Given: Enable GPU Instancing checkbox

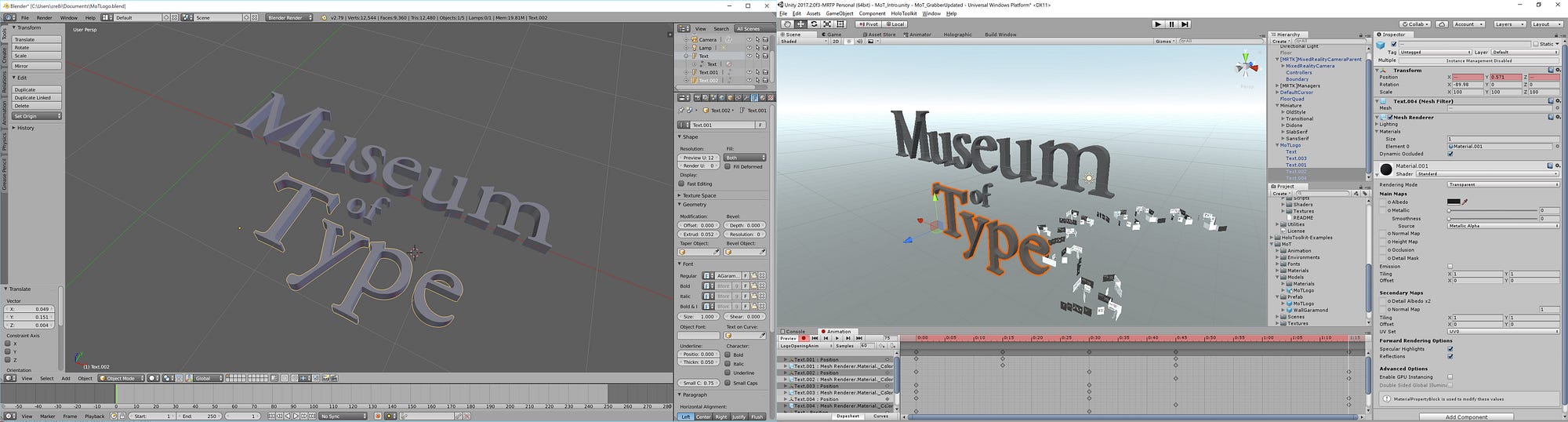Looking at the screenshot, I should (1450, 377).
